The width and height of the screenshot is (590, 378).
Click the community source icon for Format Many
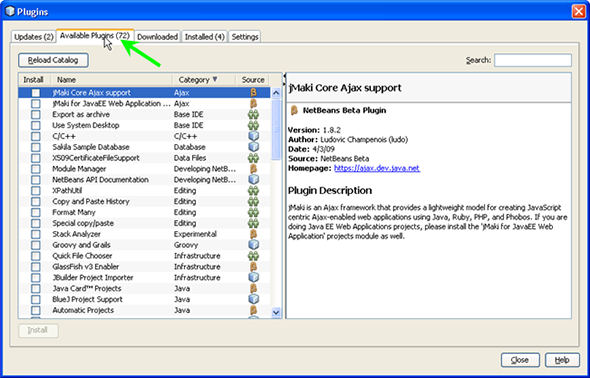point(253,213)
